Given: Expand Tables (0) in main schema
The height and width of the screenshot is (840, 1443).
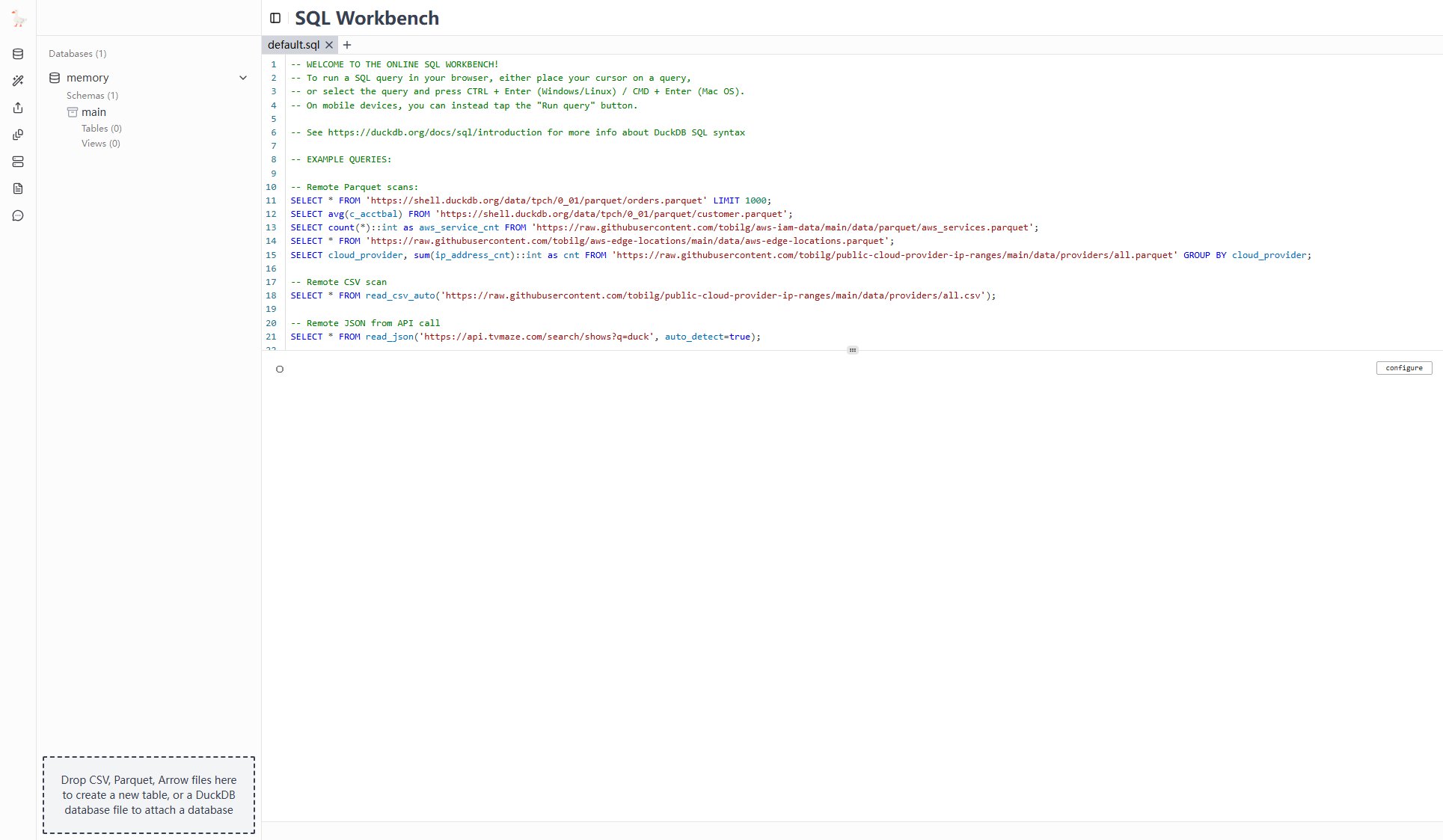Looking at the screenshot, I should [101, 129].
